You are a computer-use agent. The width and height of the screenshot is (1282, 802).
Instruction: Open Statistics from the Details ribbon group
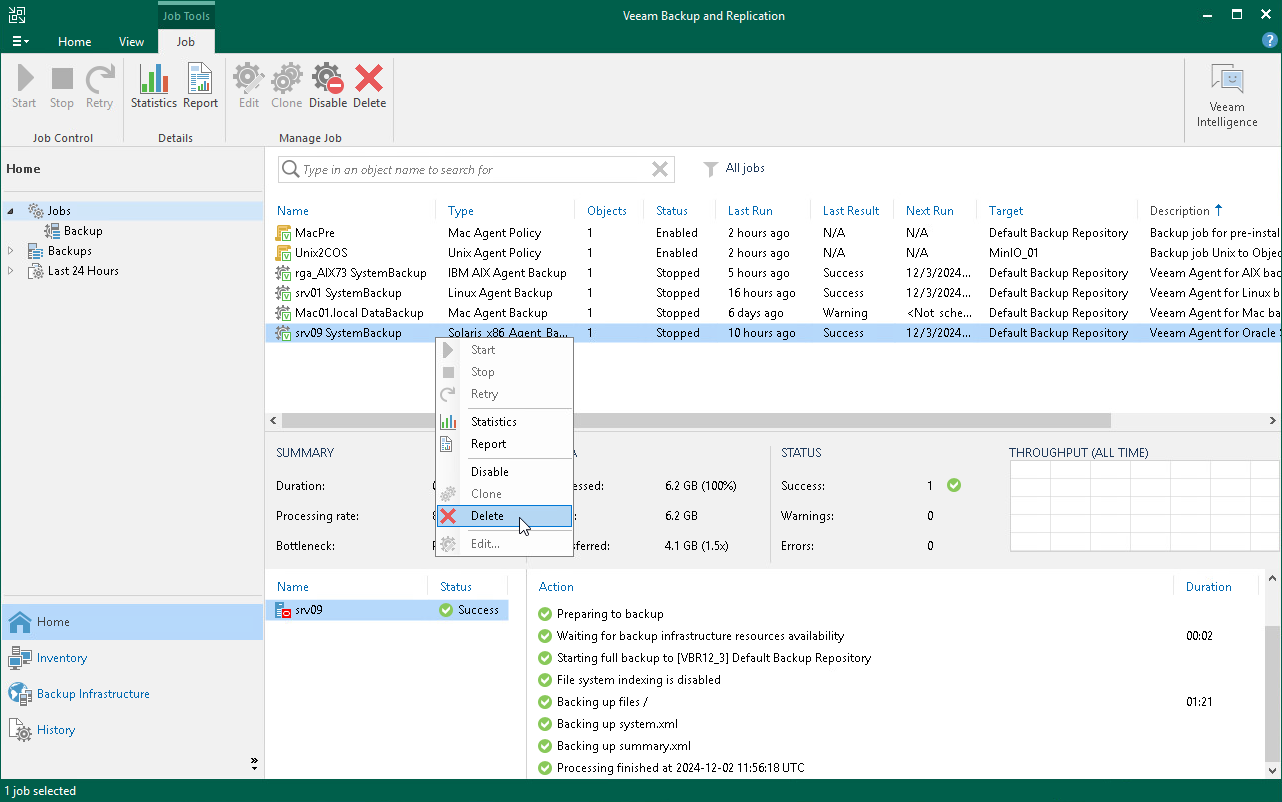153,86
